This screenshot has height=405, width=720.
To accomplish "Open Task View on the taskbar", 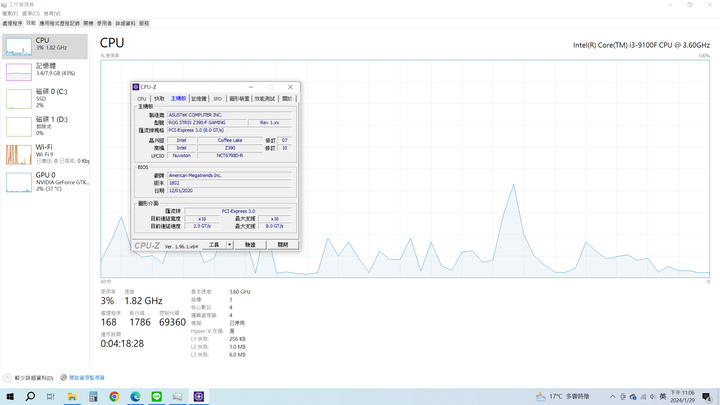I will (51, 396).
